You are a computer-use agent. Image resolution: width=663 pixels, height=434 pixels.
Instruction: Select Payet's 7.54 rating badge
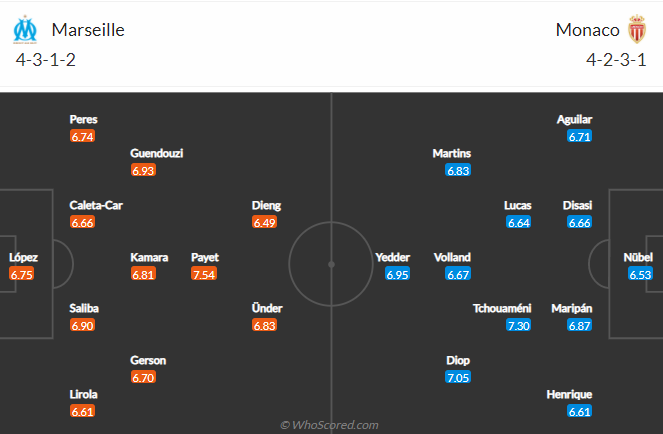click(x=204, y=274)
